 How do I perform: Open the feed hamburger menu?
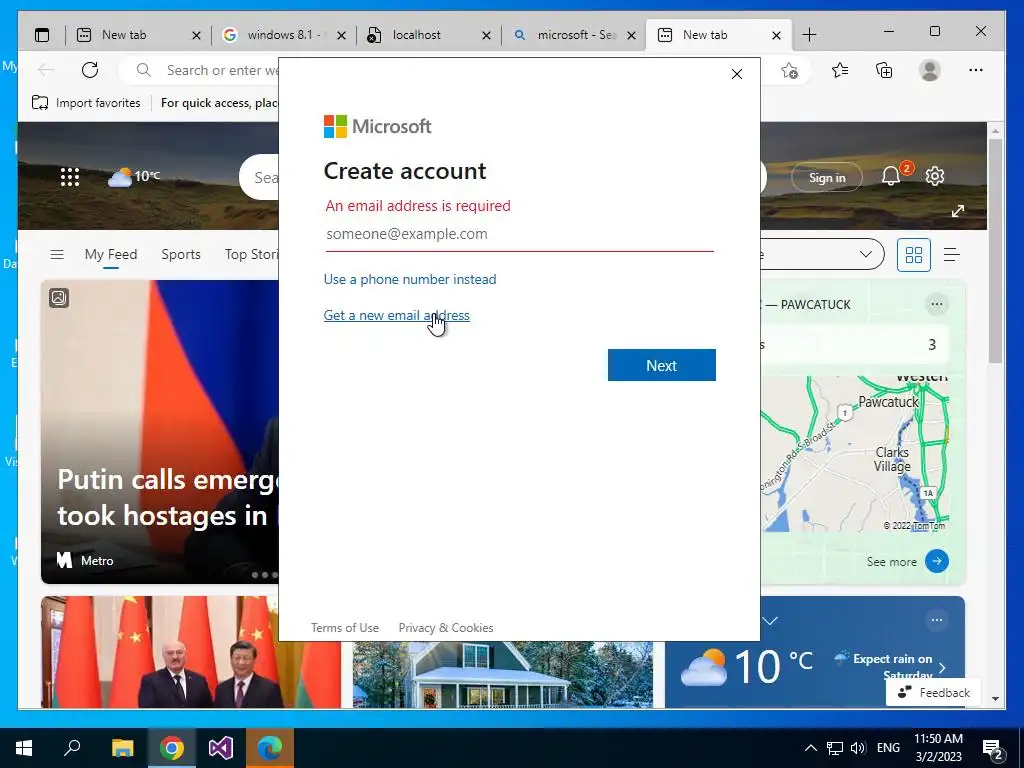coord(57,254)
